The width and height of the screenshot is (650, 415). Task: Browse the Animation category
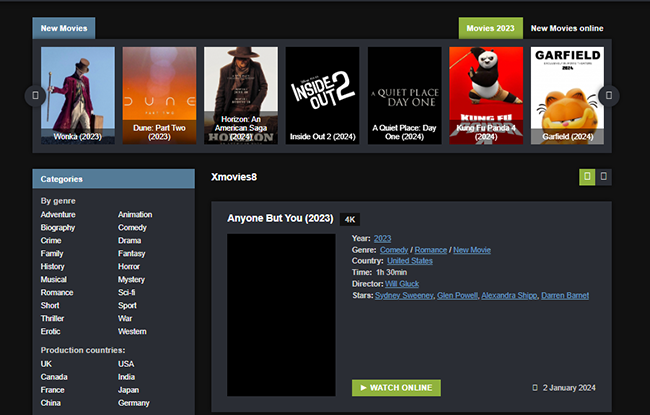135,215
